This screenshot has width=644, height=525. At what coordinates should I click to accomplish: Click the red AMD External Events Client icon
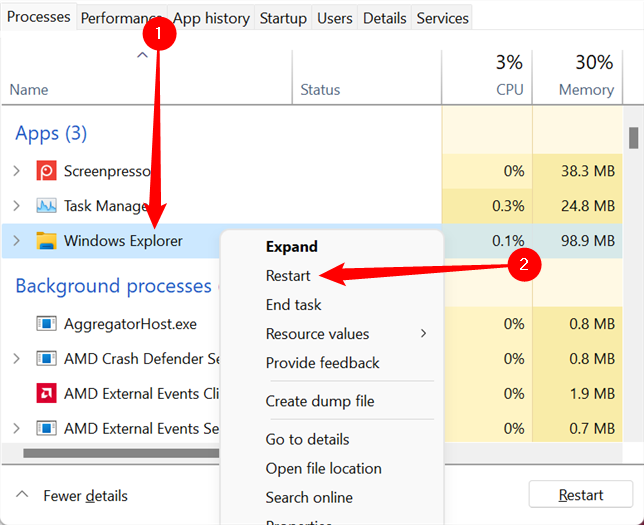pyautogui.click(x=46, y=393)
